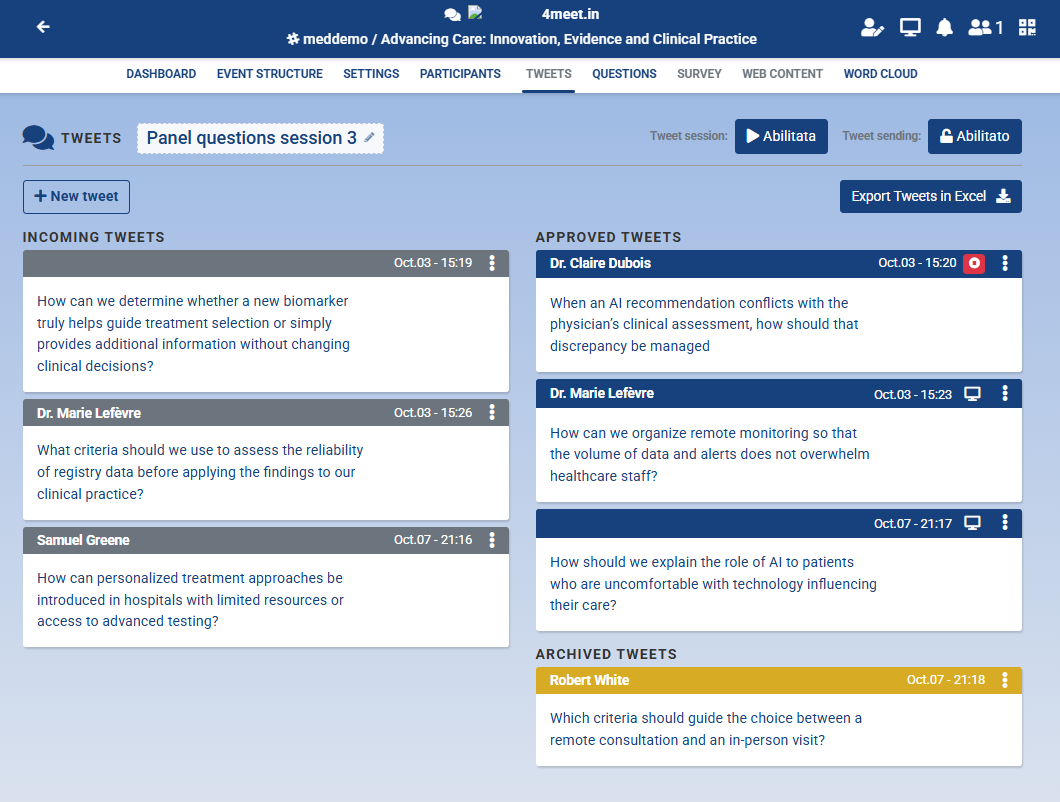The image size is (1060, 802).
Task: Toggle Tweet sending Abilitato button
Action: (974, 136)
